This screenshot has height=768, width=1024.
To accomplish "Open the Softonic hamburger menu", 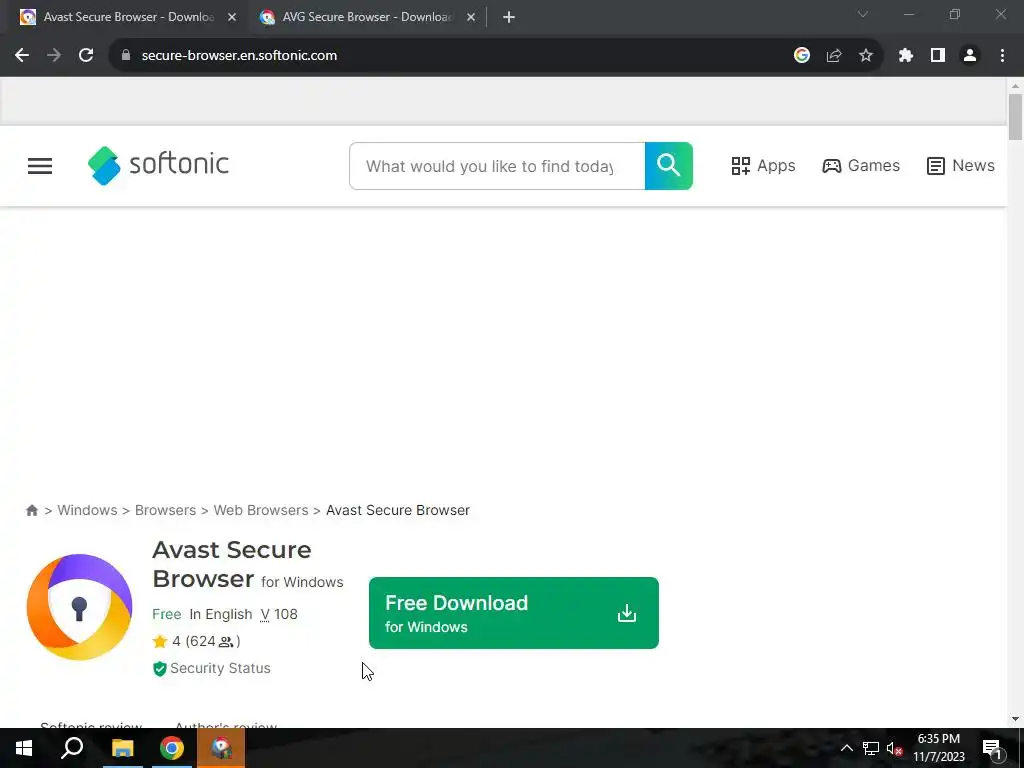I will 40,166.
